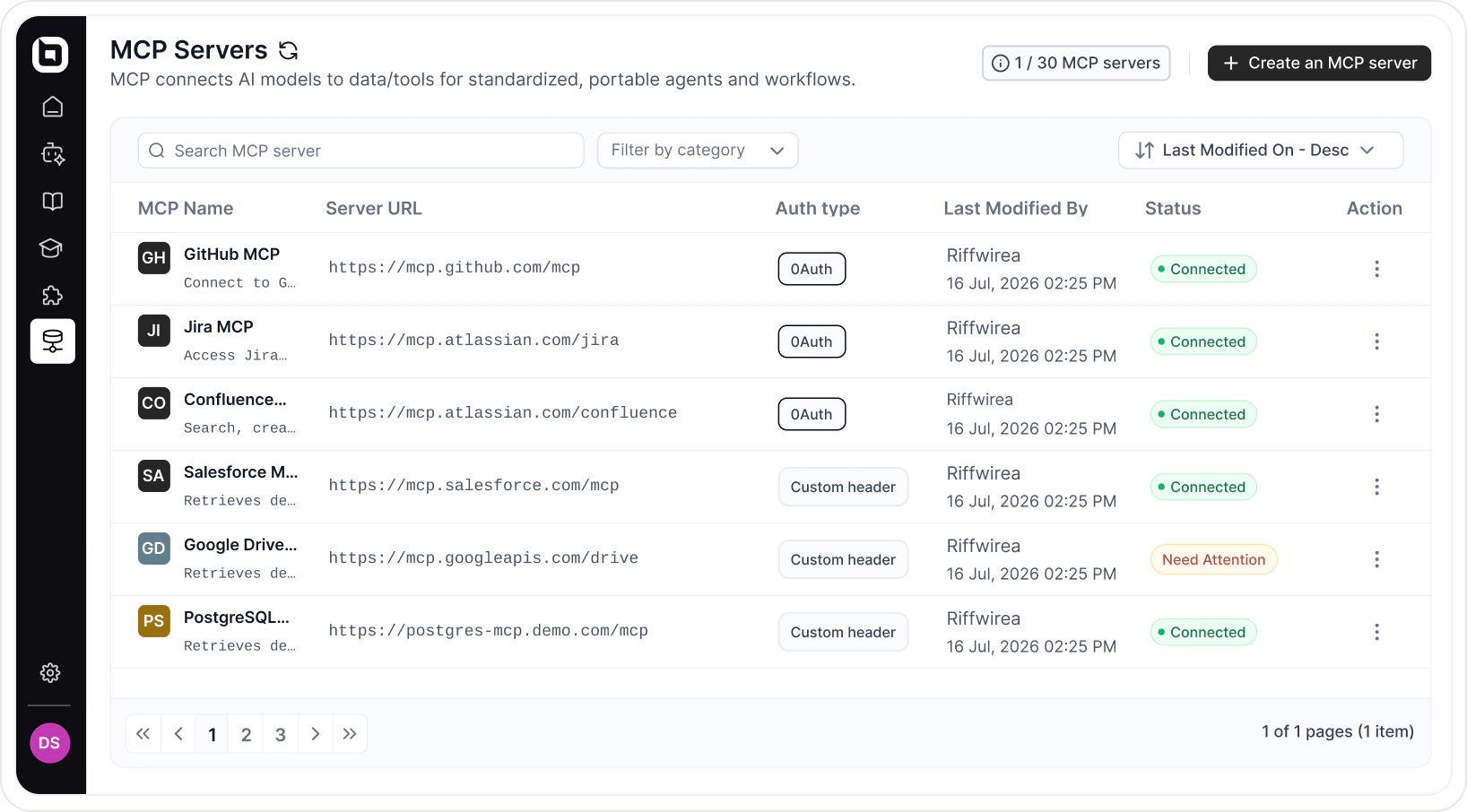Image resolution: width=1467 pixels, height=812 pixels.
Task: Click the GitHub MCP server name
Action: click(232, 255)
